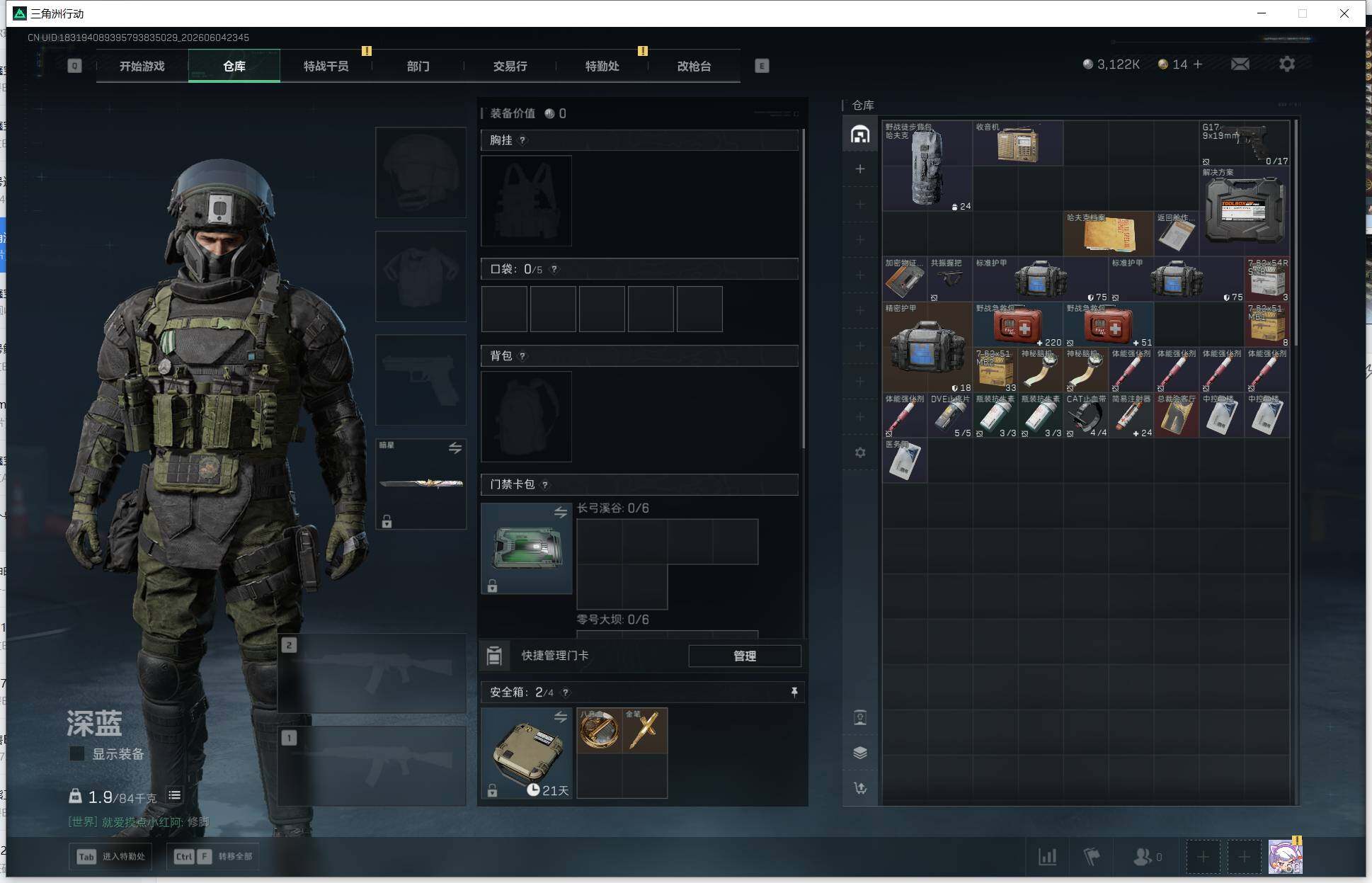Add a warehouse expansion with the top plus
Screen dimensions: 1372x883
[x=860, y=169]
